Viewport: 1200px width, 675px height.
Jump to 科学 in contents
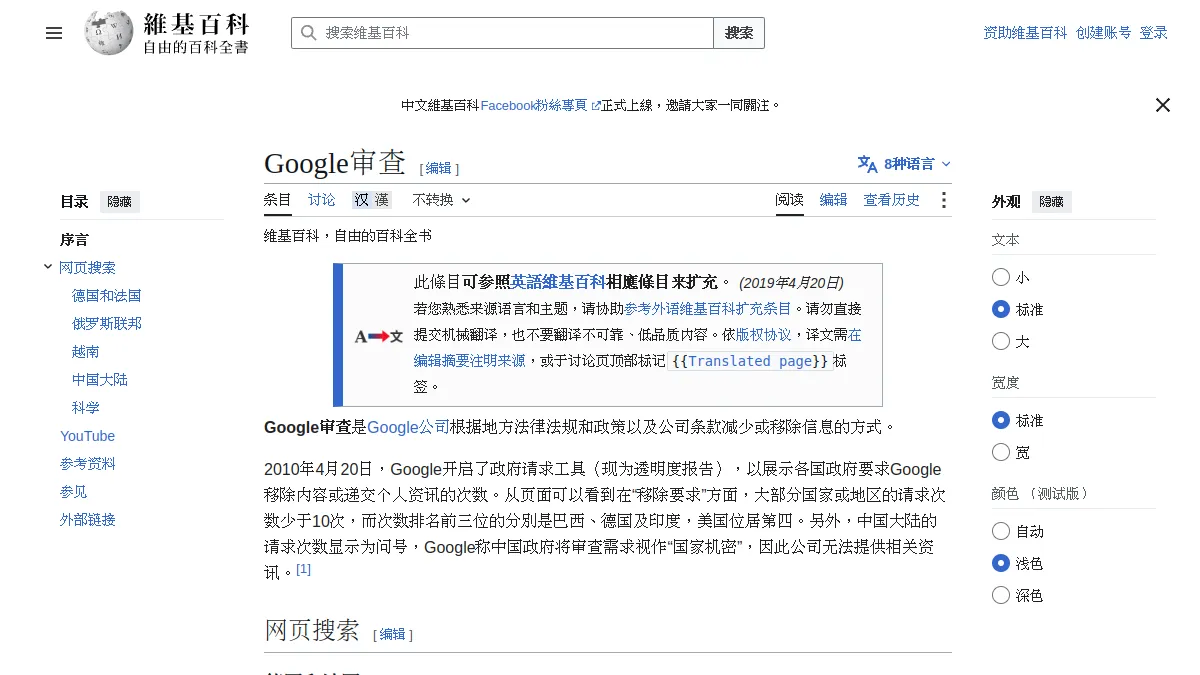pos(86,408)
